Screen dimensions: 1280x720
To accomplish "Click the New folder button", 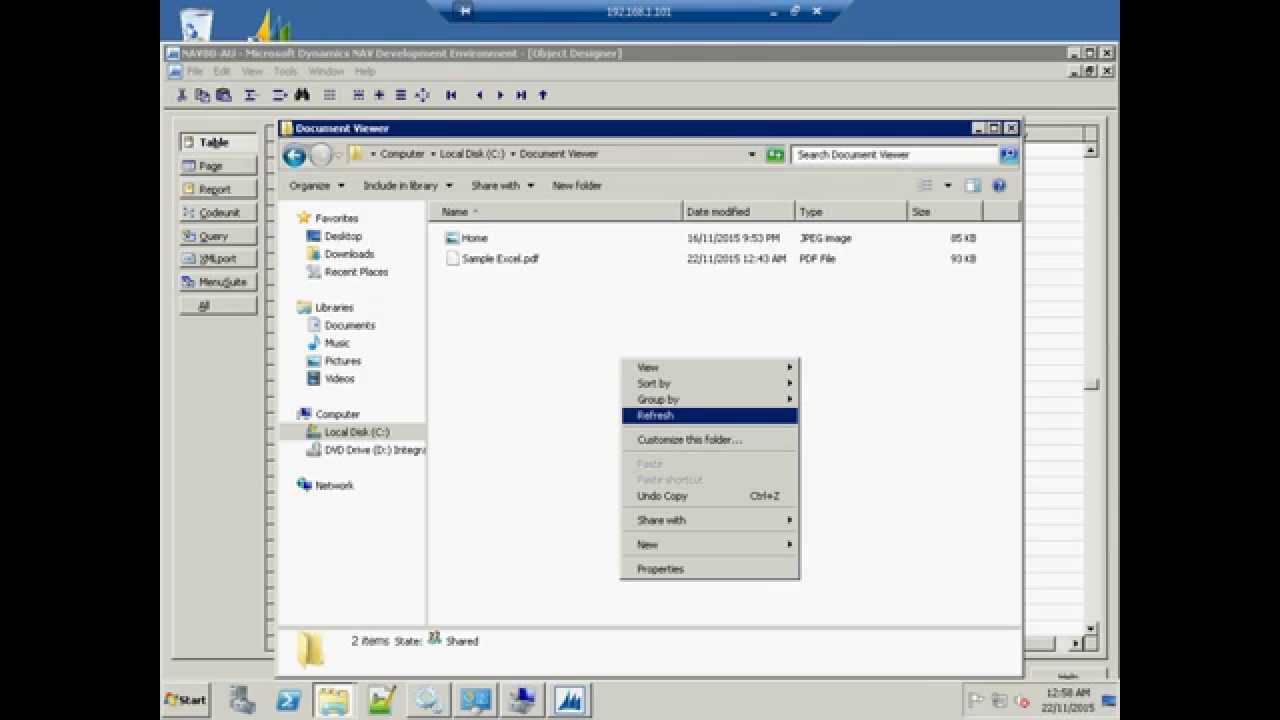I will (577, 186).
